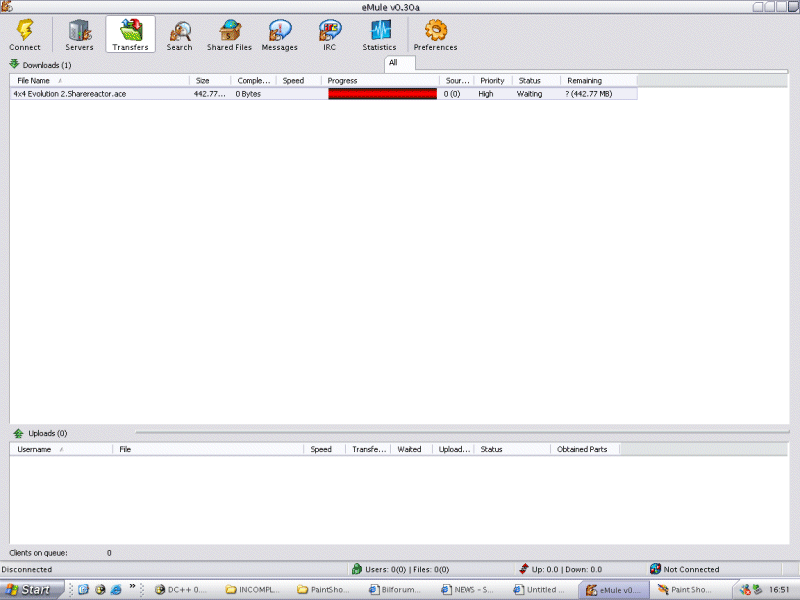The height and width of the screenshot is (600, 800).
Task: Open the IRC chat view
Action: click(x=329, y=35)
